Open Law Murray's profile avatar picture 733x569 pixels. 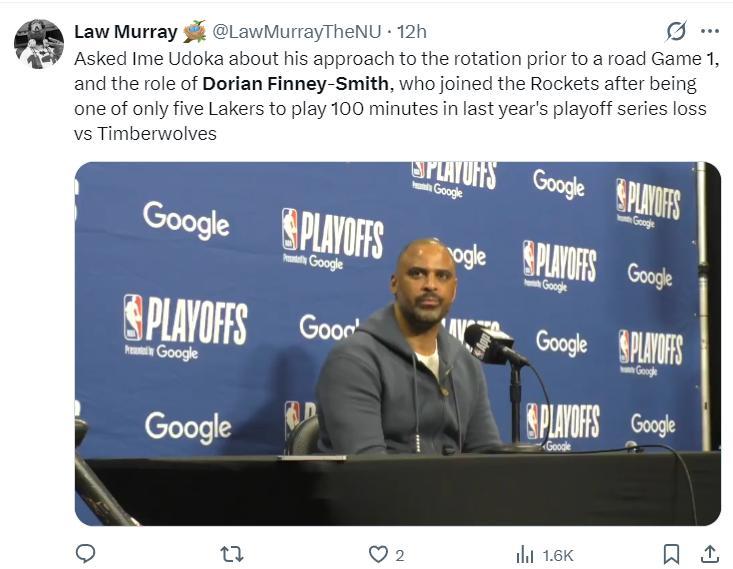coord(39,44)
